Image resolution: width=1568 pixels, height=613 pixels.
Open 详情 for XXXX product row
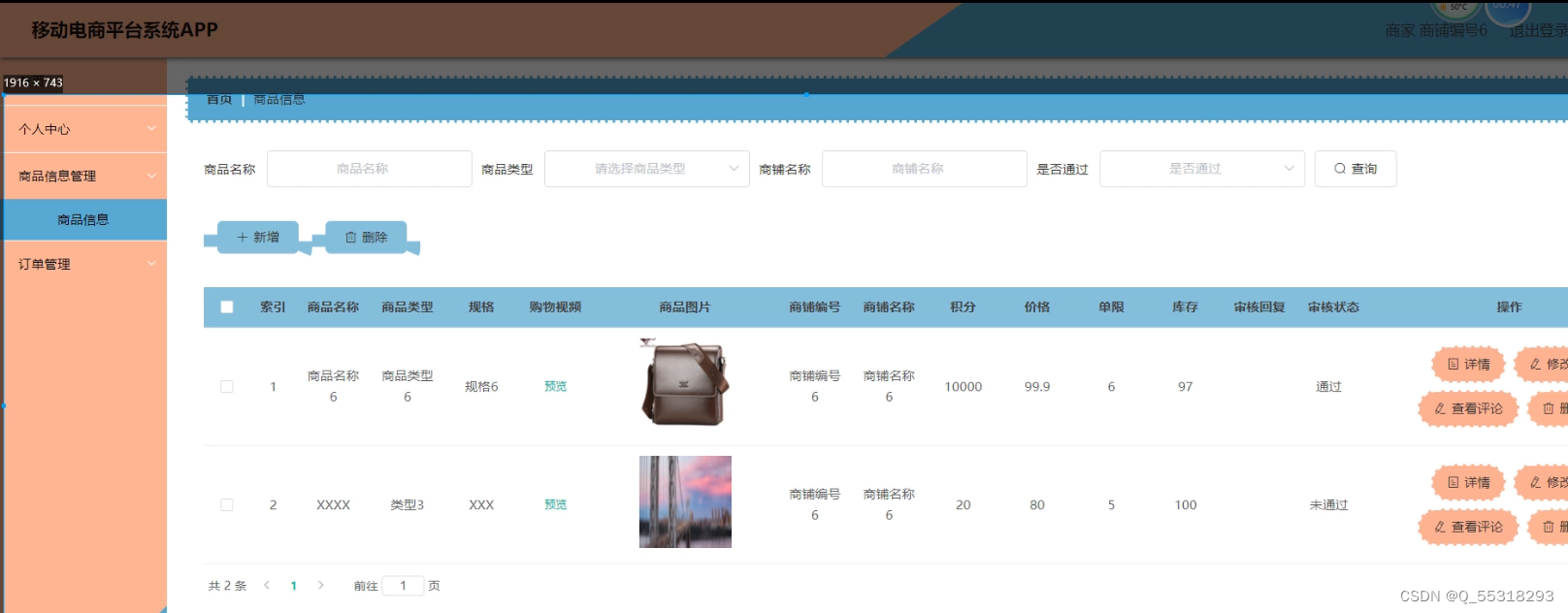point(1468,483)
